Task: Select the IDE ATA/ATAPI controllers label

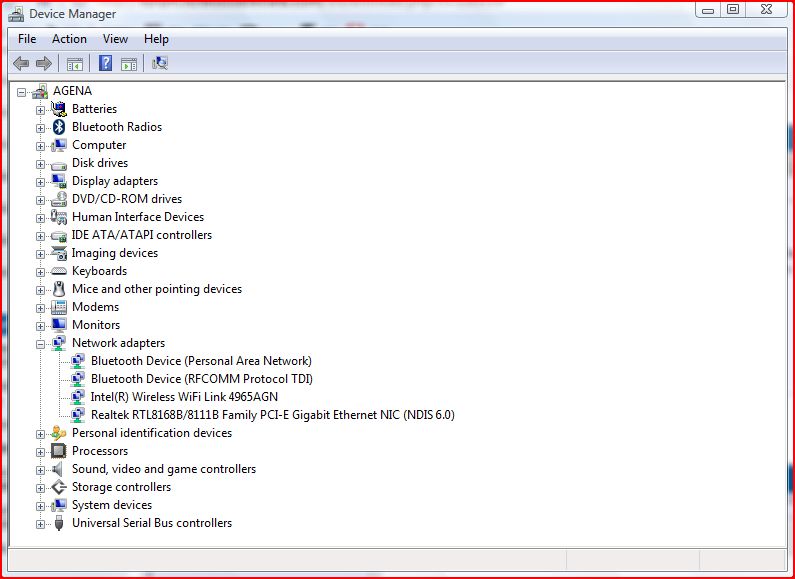Action: pyautogui.click(x=142, y=235)
